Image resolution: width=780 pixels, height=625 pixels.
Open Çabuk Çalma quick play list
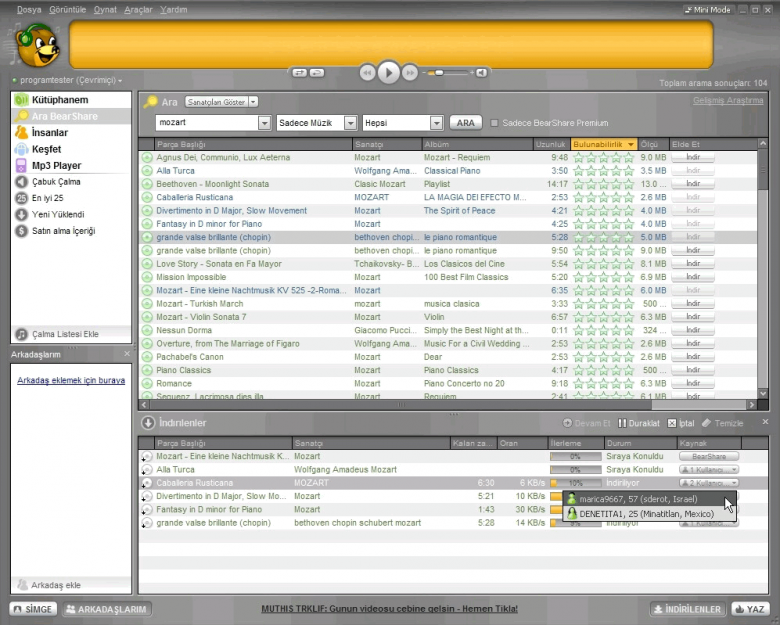71,182
